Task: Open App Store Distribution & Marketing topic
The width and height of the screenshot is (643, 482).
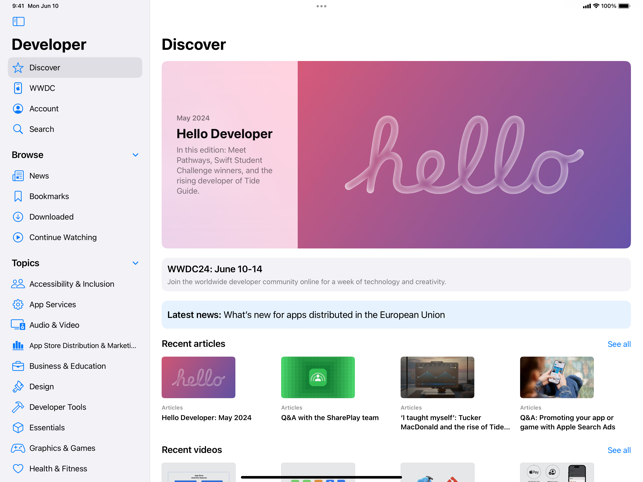Action: (75, 345)
